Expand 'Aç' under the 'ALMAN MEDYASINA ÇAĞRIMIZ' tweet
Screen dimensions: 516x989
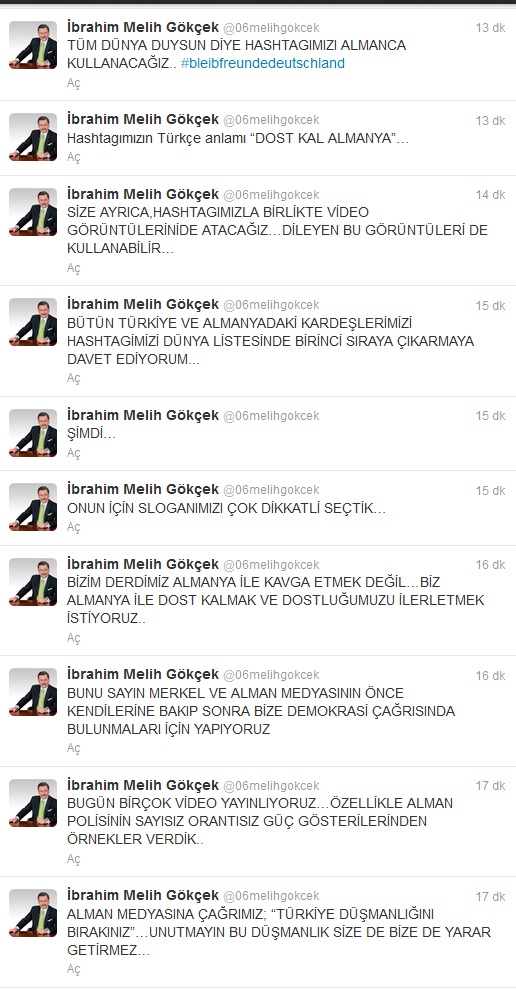tap(74, 969)
